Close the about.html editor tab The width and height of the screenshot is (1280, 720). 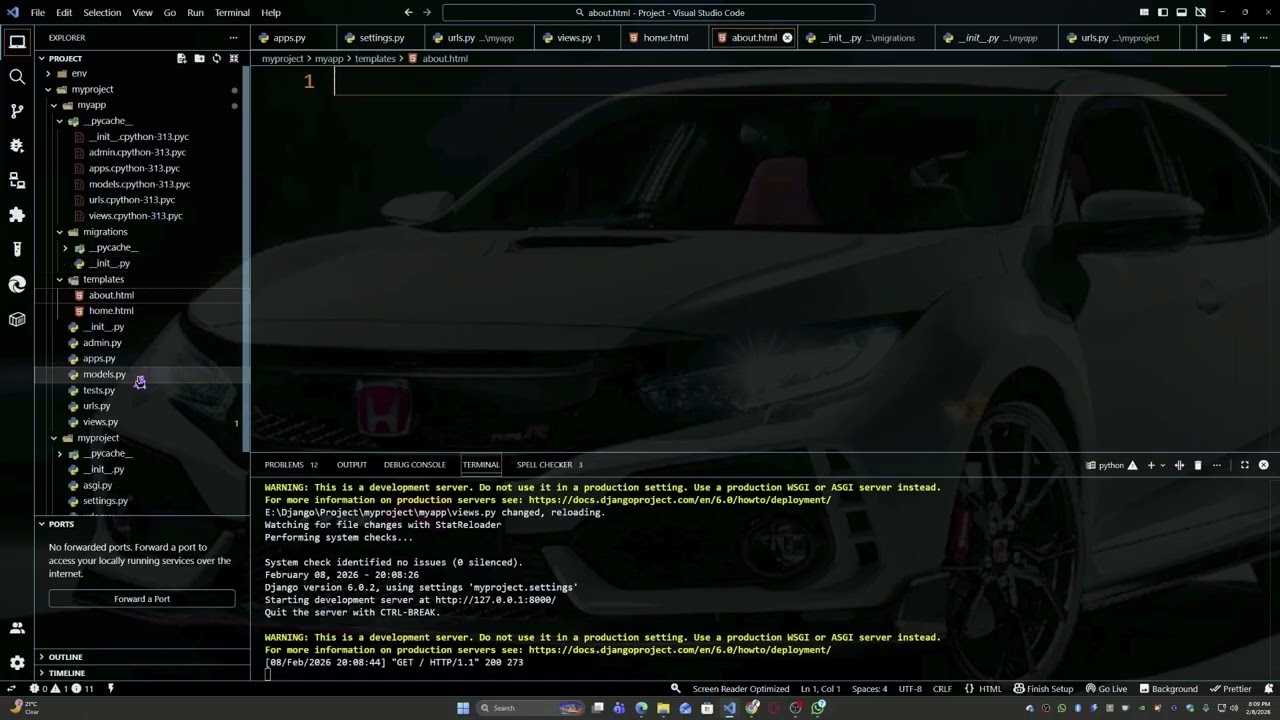coord(787,38)
